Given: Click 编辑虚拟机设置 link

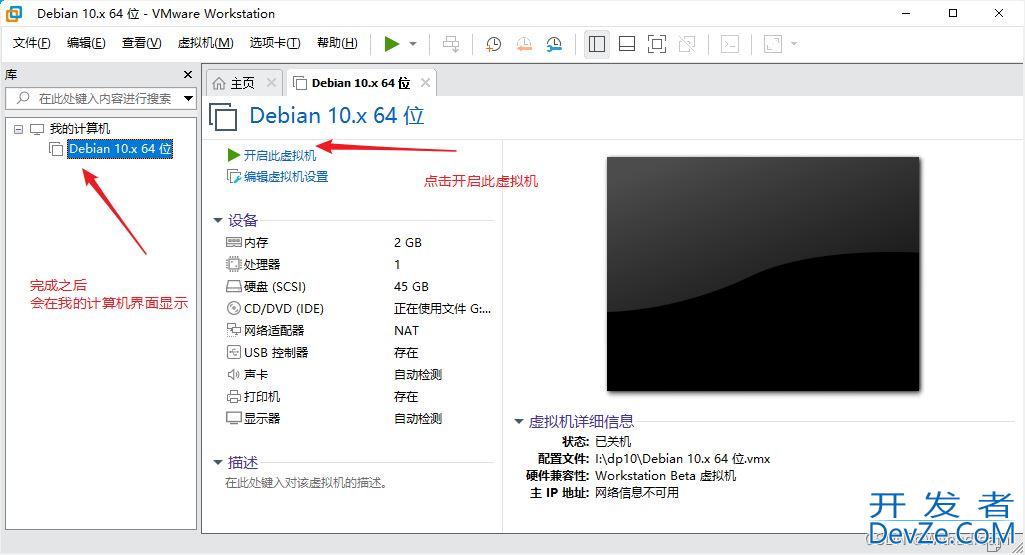Looking at the screenshot, I should [x=286, y=177].
